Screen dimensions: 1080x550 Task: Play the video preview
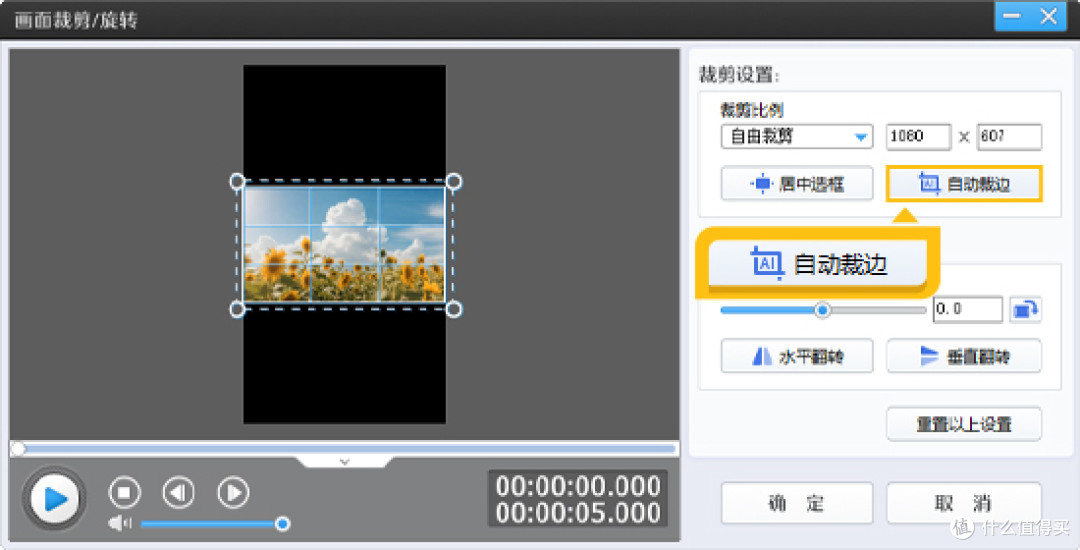coord(54,498)
